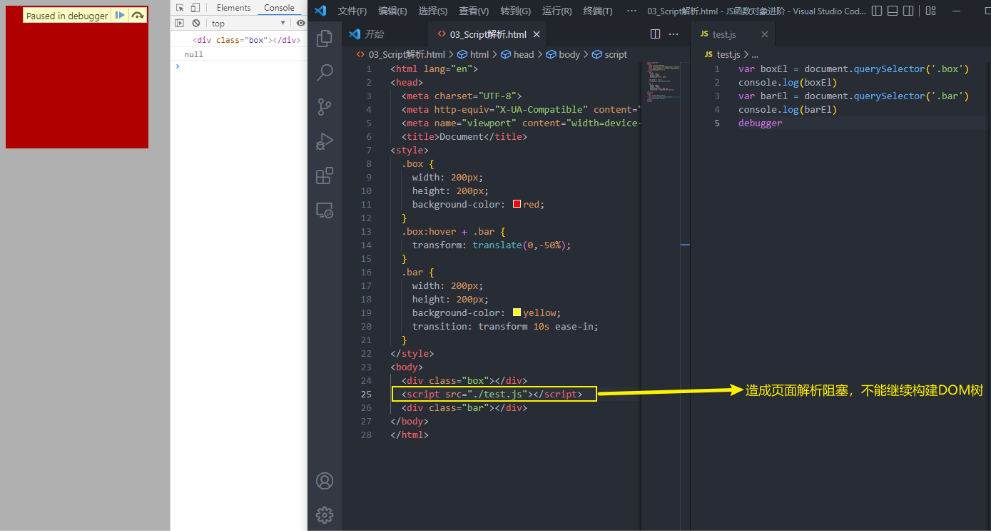The height and width of the screenshot is (531, 991).
Task: Open the Remote Explorer view
Action: coord(324,210)
